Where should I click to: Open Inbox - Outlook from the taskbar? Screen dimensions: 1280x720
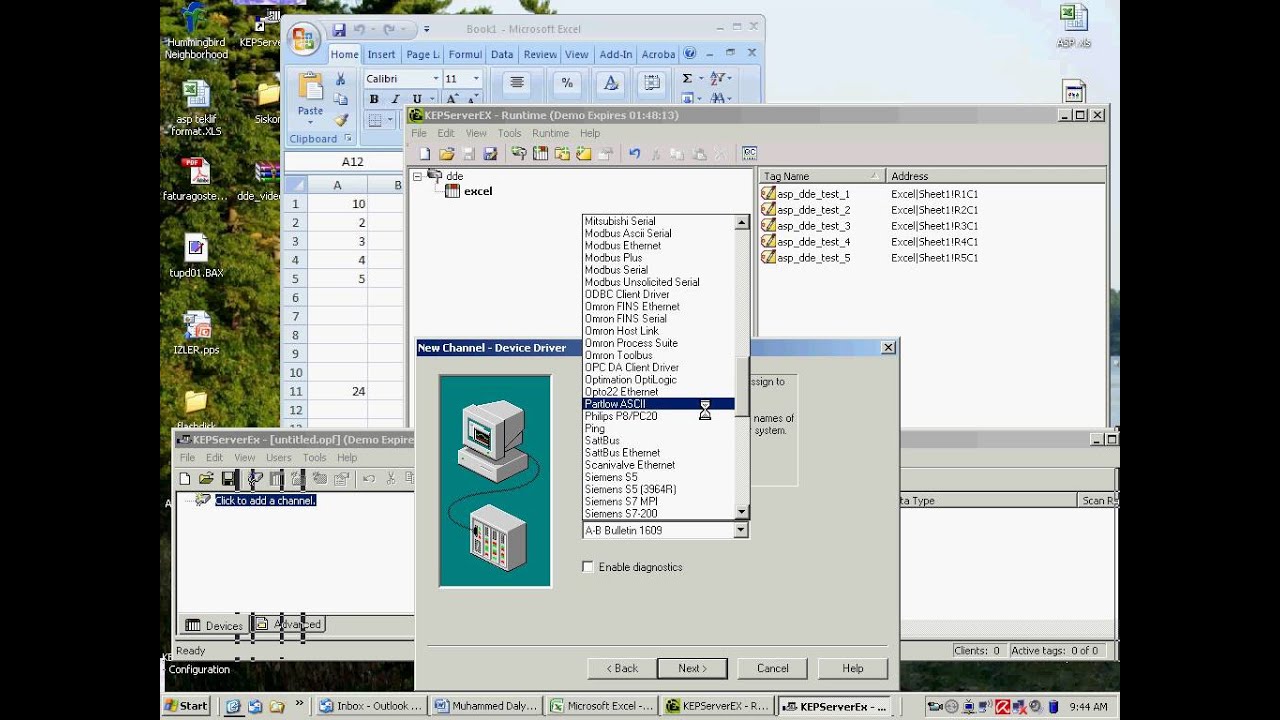click(372, 706)
